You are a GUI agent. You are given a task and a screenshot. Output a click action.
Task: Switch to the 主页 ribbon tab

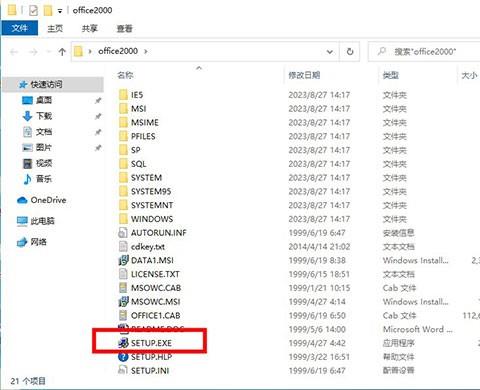pyautogui.click(x=55, y=28)
